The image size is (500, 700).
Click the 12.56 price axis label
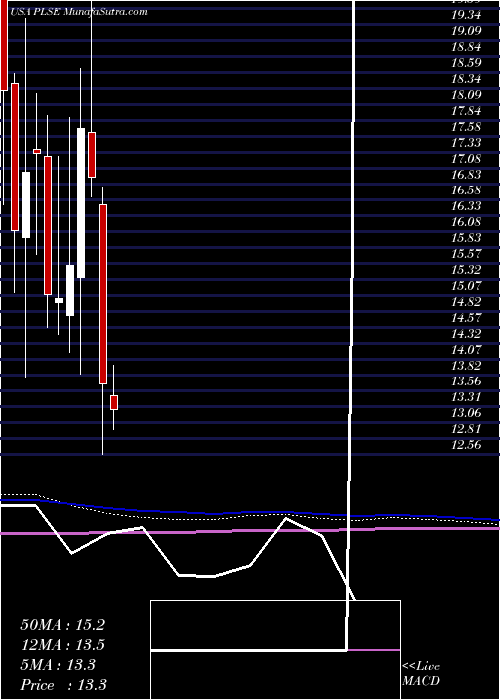click(466, 445)
